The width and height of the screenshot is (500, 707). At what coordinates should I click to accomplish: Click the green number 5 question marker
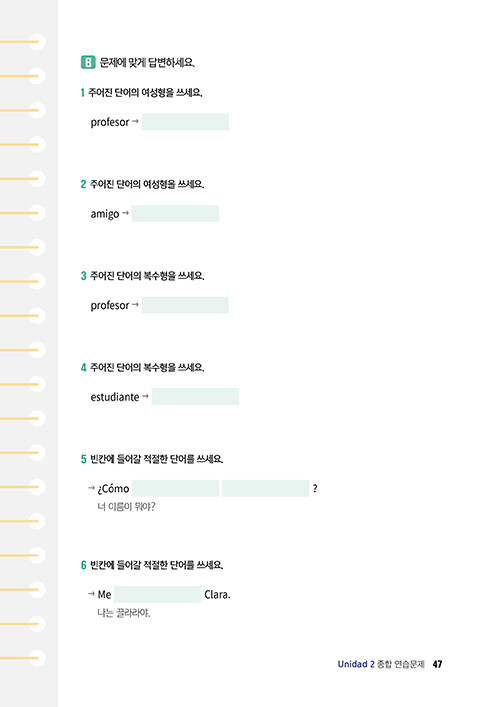[x=83, y=459]
